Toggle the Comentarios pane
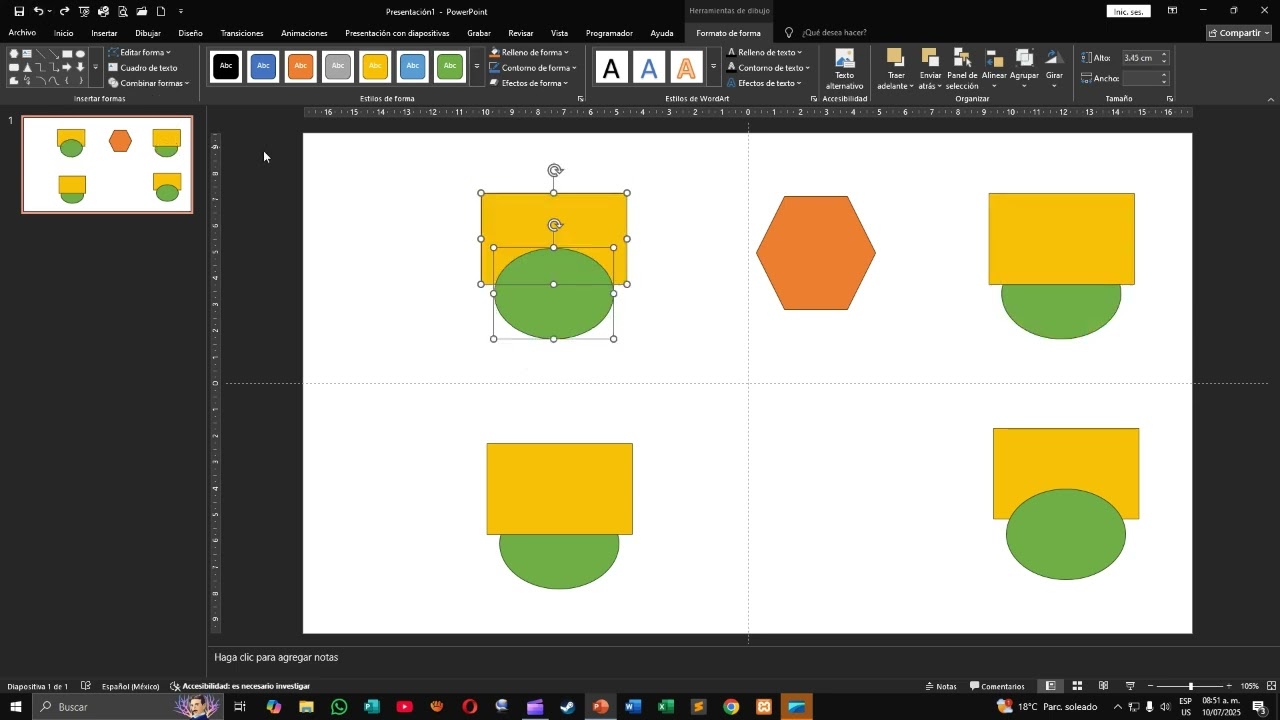Viewport: 1280px width, 720px height. pos(997,686)
